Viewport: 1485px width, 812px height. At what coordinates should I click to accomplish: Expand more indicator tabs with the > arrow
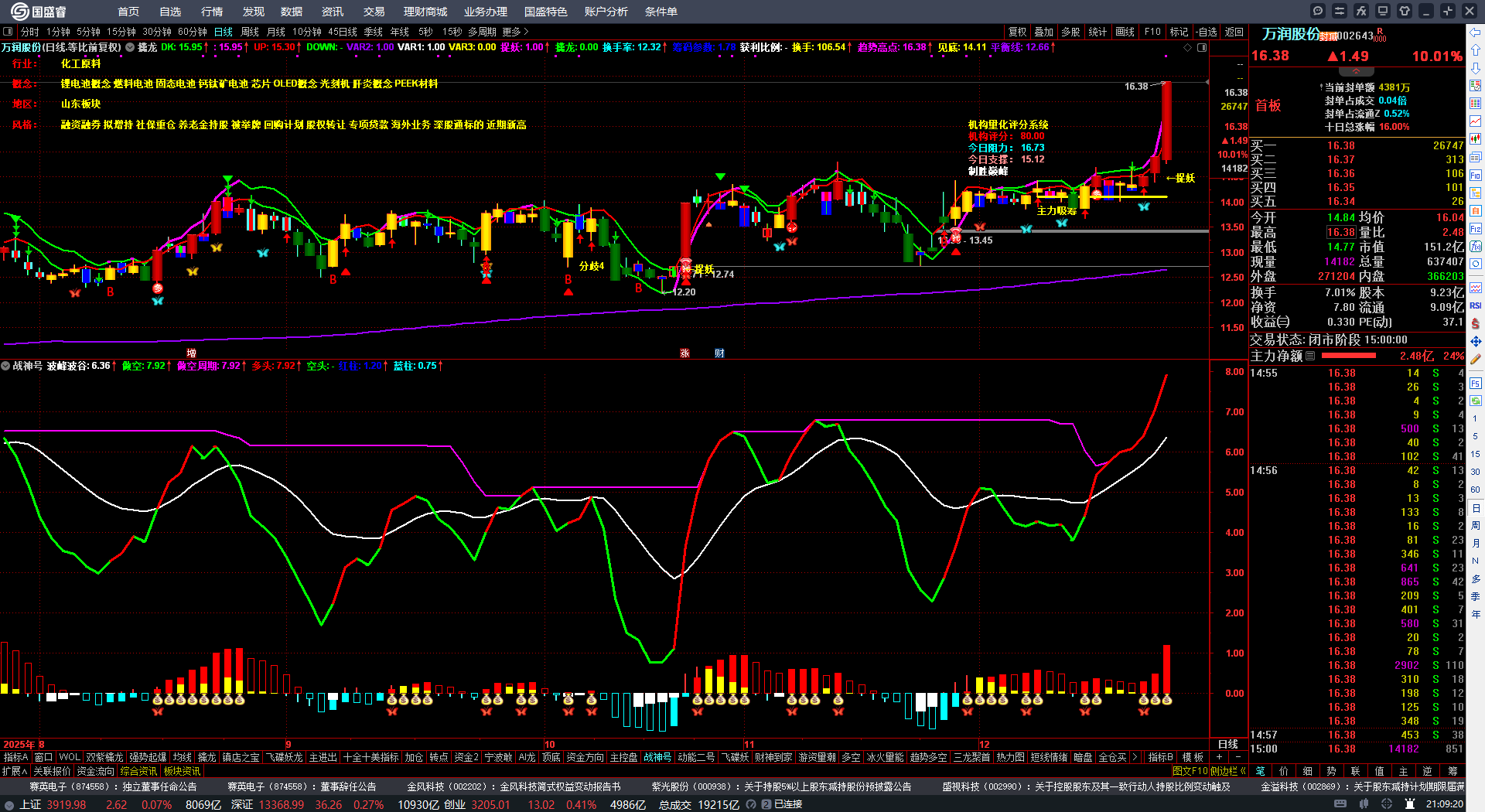(1135, 757)
